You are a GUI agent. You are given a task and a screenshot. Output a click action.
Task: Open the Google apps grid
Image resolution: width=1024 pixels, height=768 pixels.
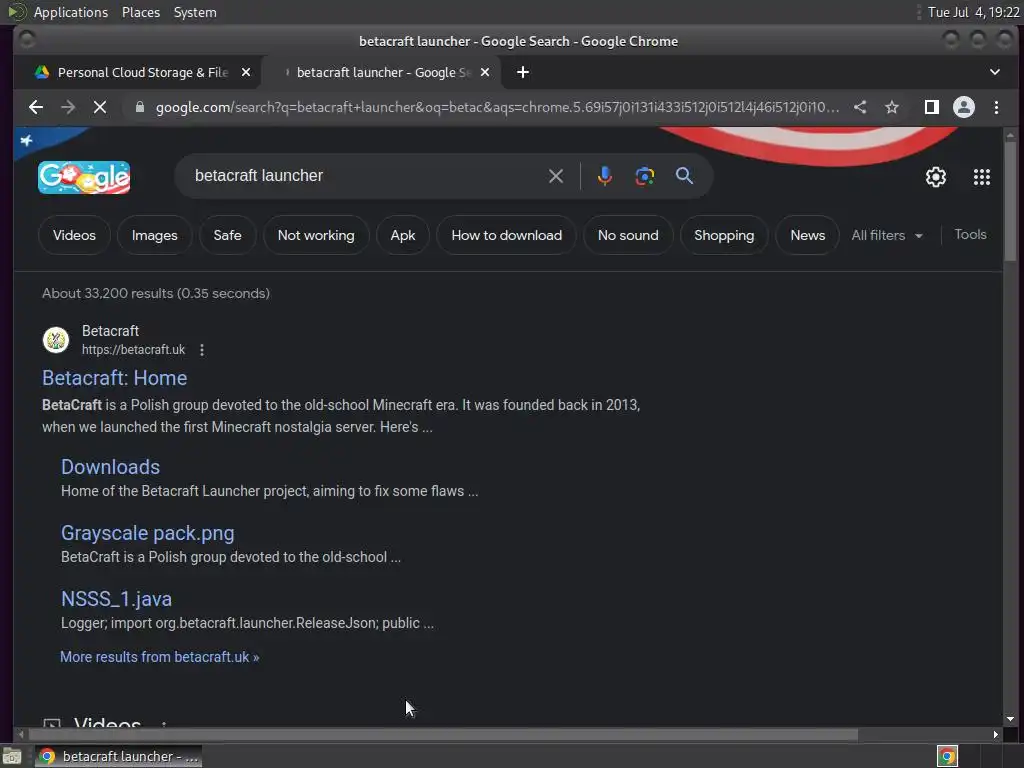982,177
